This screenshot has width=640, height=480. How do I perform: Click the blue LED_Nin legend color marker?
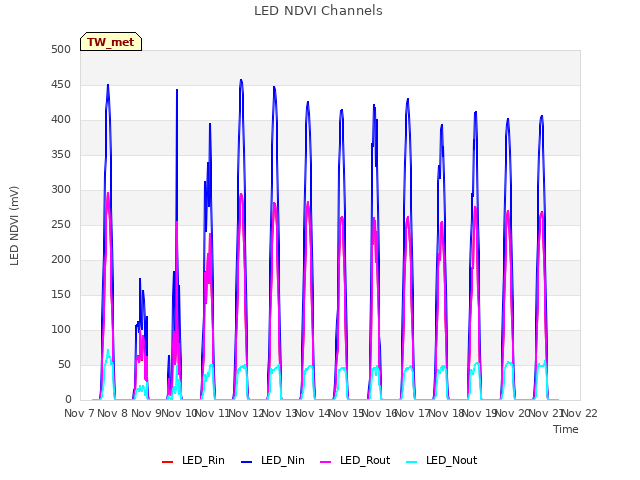(x=247, y=462)
